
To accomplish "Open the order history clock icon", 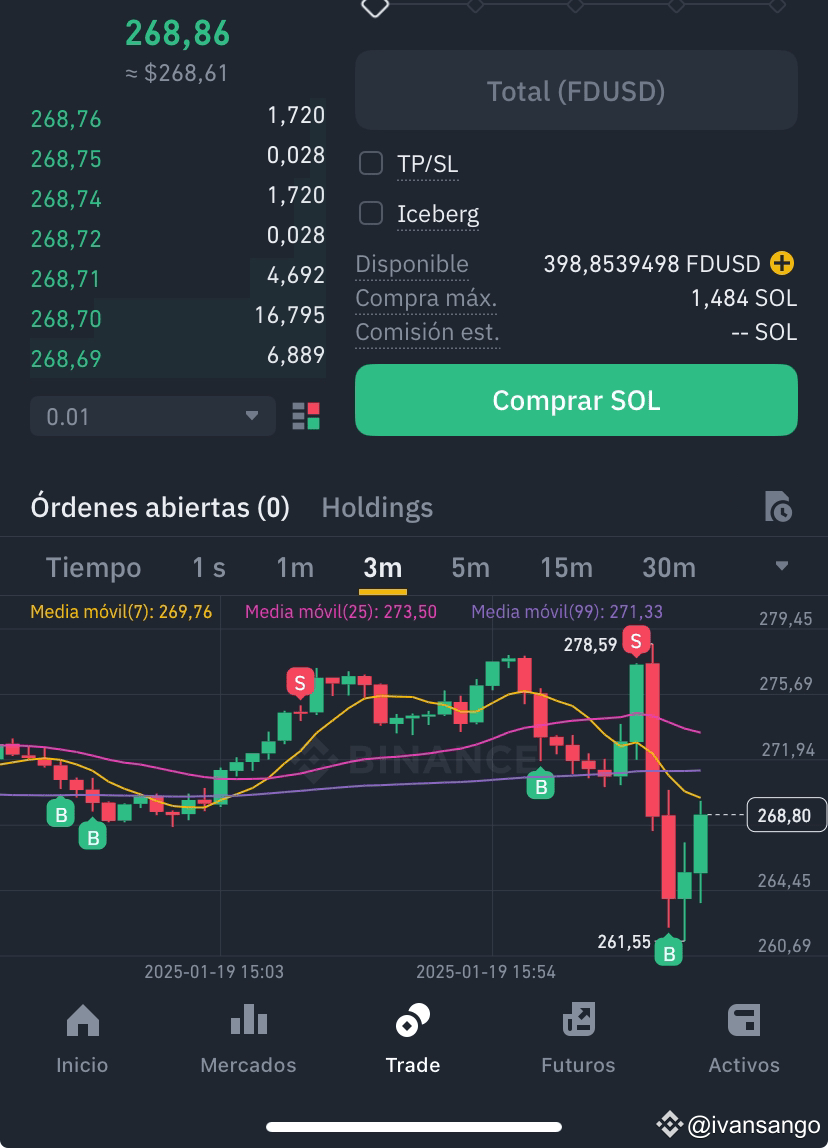I will click(778, 507).
